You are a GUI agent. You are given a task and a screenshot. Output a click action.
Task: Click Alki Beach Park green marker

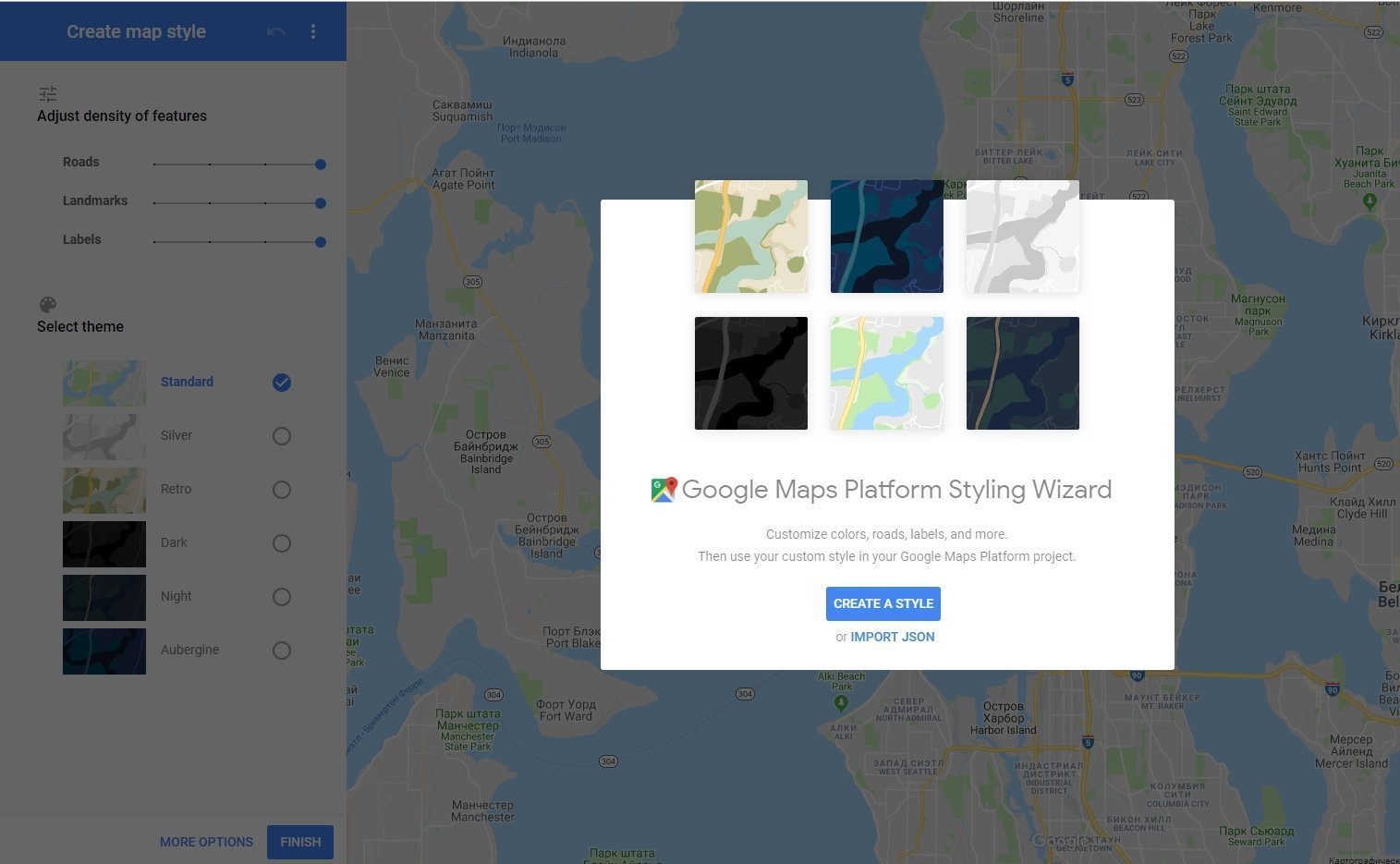(841, 703)
